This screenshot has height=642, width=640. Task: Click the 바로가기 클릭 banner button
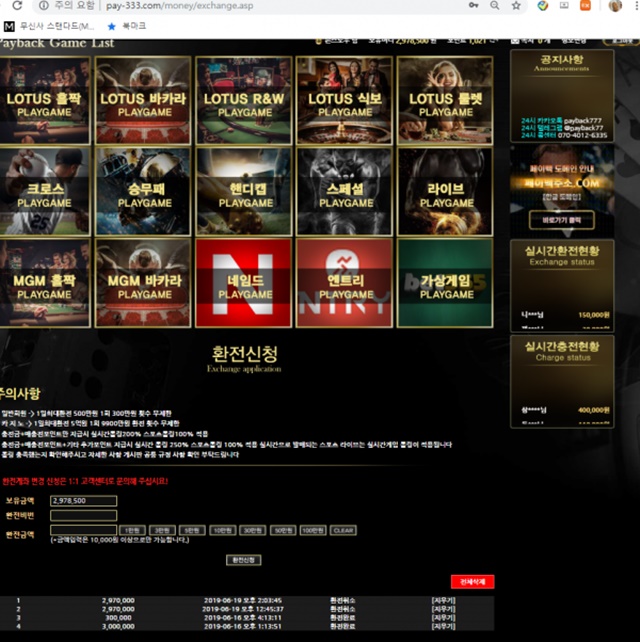(x=562, y=220)
